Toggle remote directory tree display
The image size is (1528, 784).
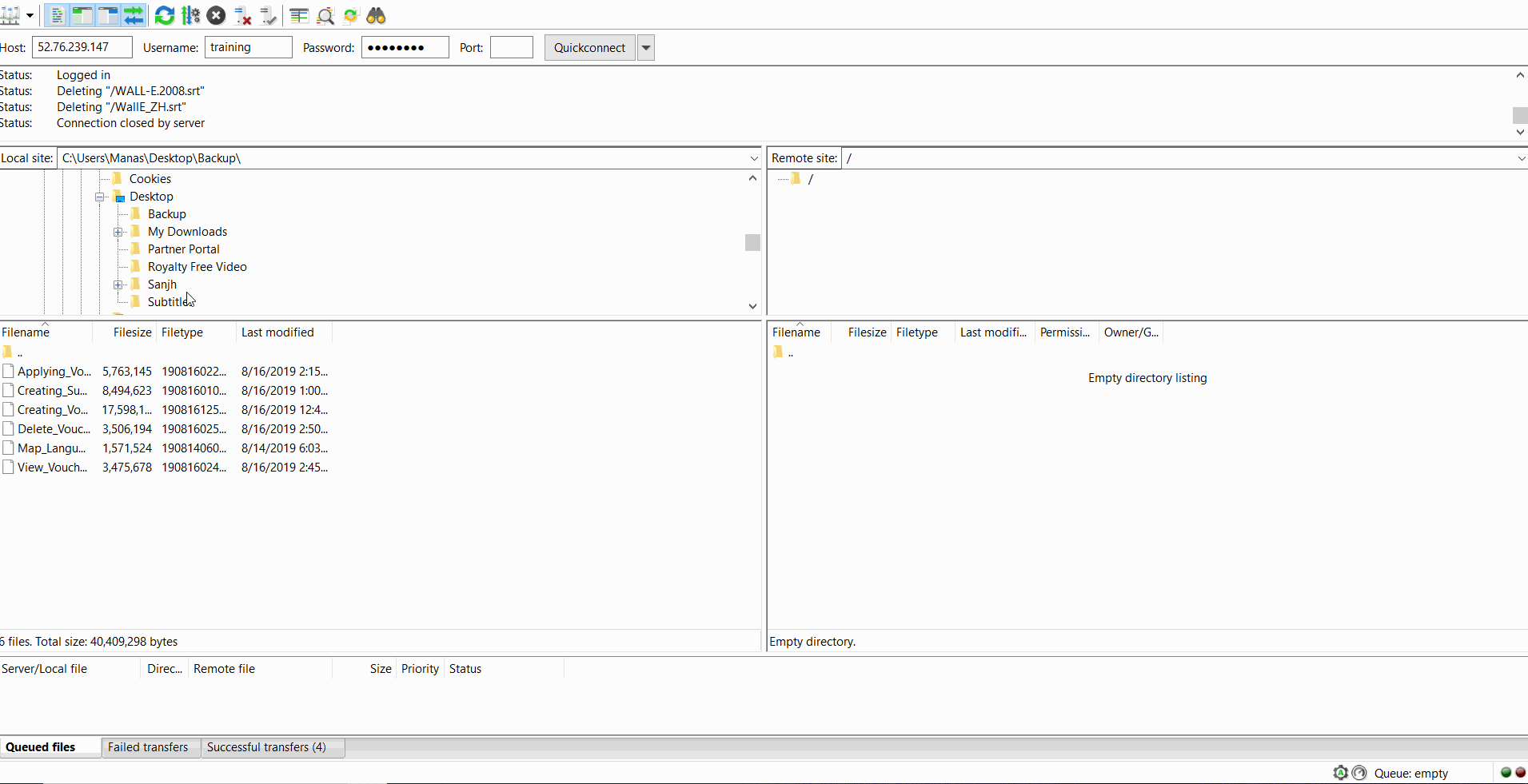pyautogui.click(x=108, y=15)
